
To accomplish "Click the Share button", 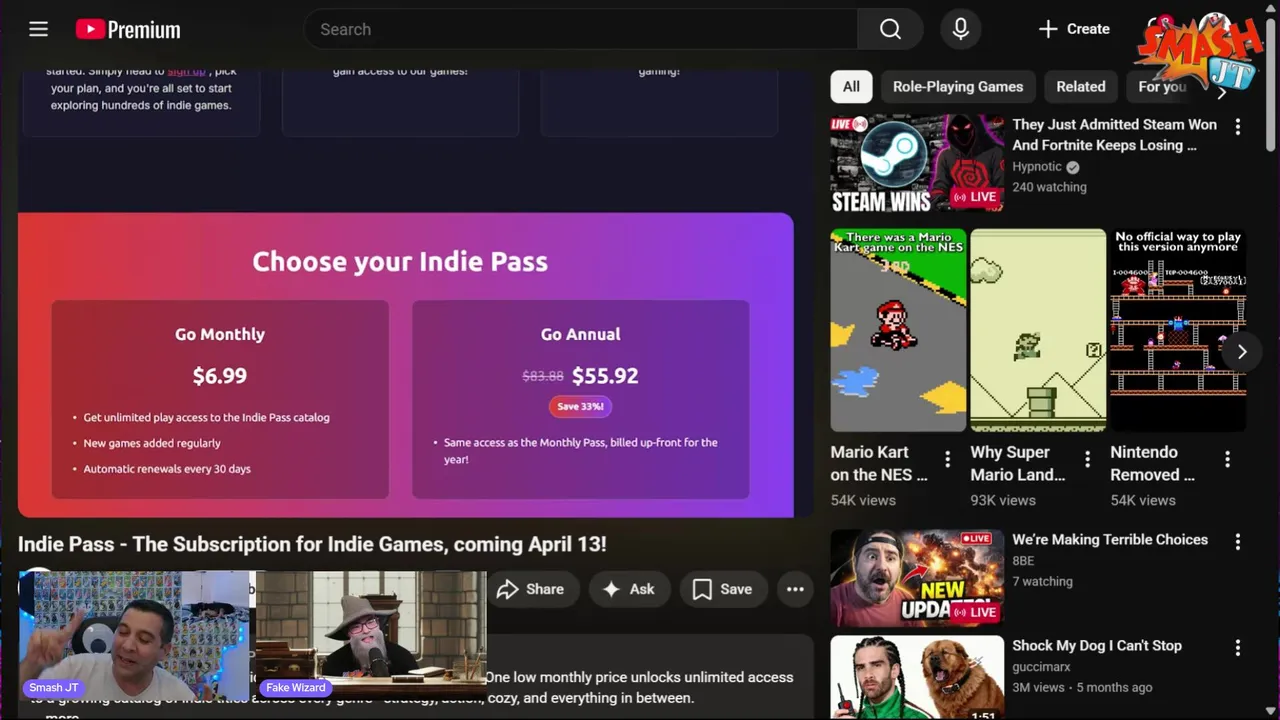I will [x=531, y=589].
